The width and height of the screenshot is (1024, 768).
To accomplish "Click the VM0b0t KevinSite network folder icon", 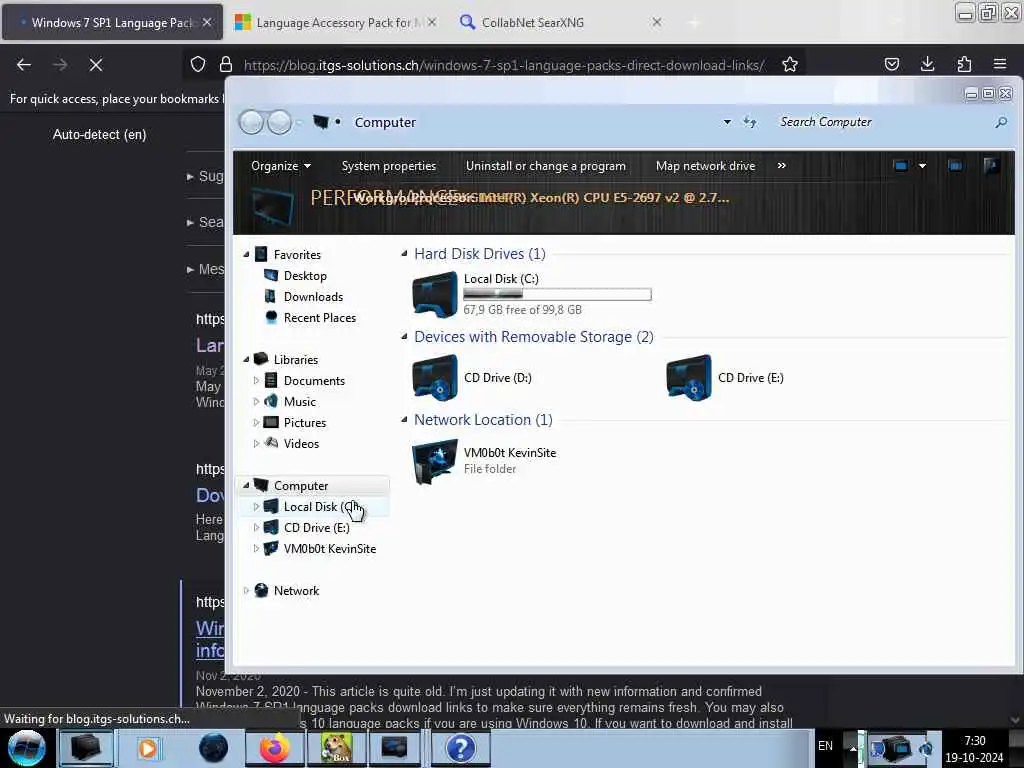I will [435, 462].
